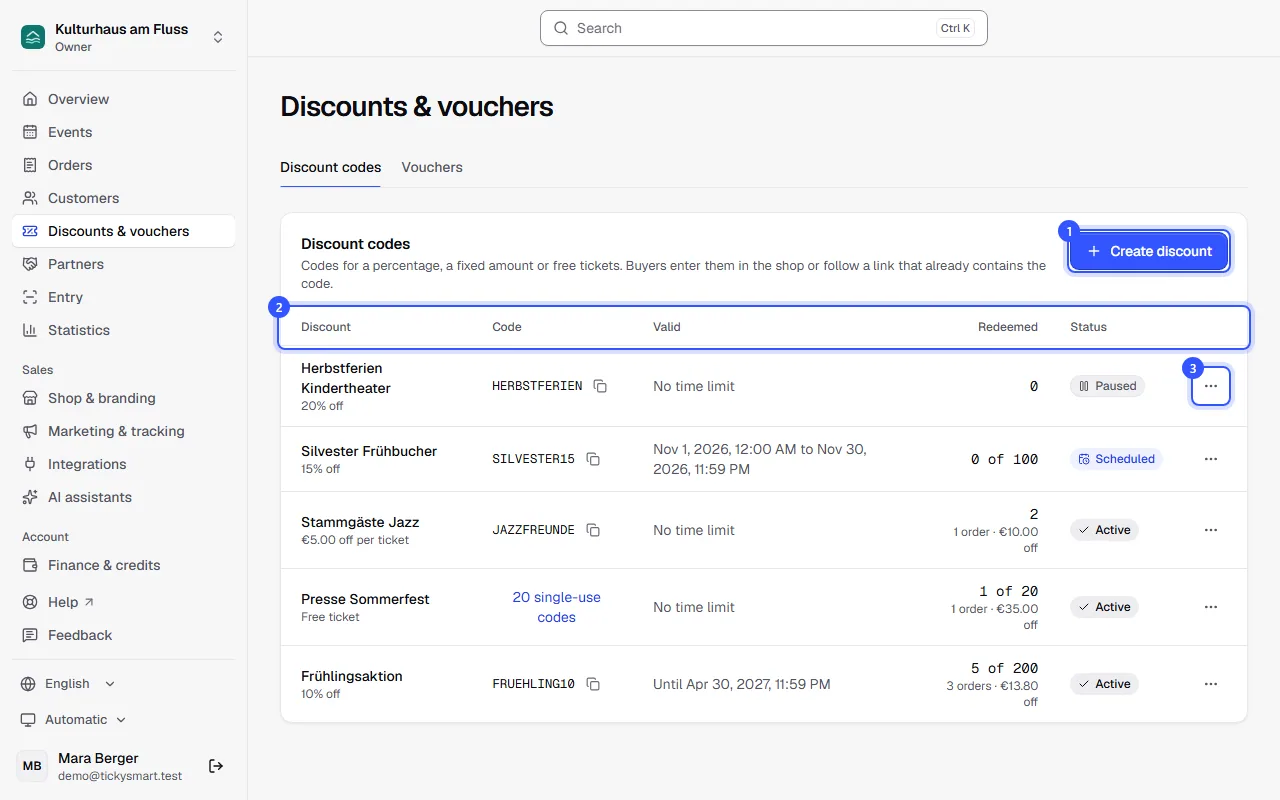Screen dimensions: 1280x800
Task: Copy the SILVESTER15 code
Action: [593, 459]
